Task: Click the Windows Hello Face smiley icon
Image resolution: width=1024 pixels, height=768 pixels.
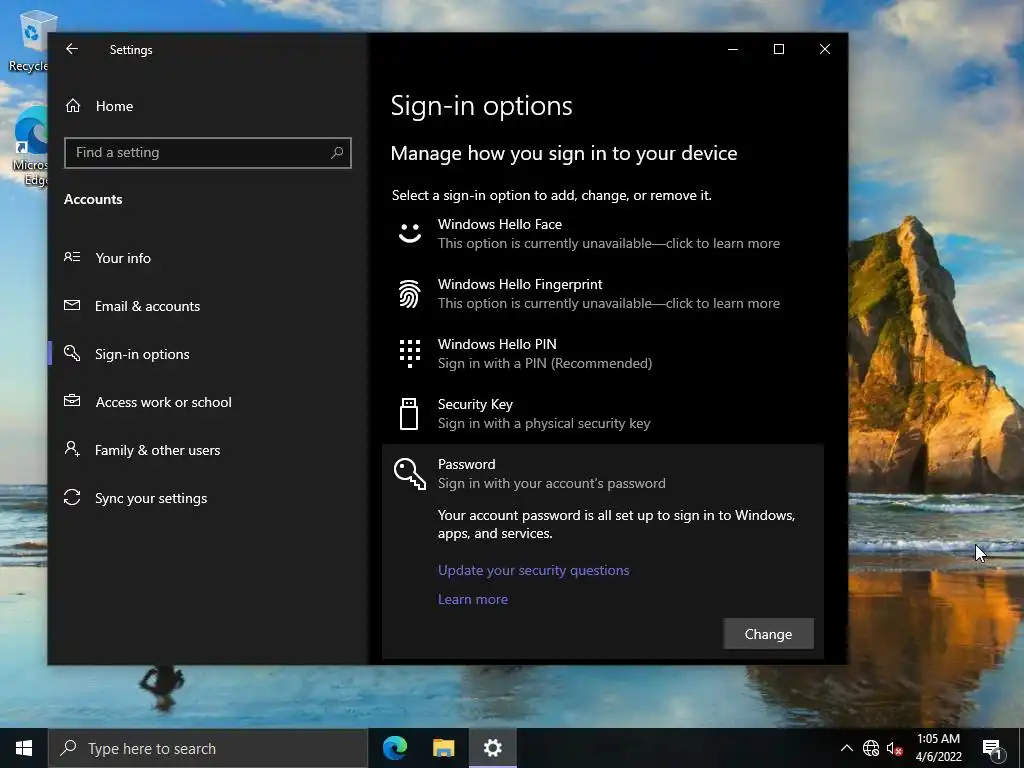Action: (x=409, y=233)
